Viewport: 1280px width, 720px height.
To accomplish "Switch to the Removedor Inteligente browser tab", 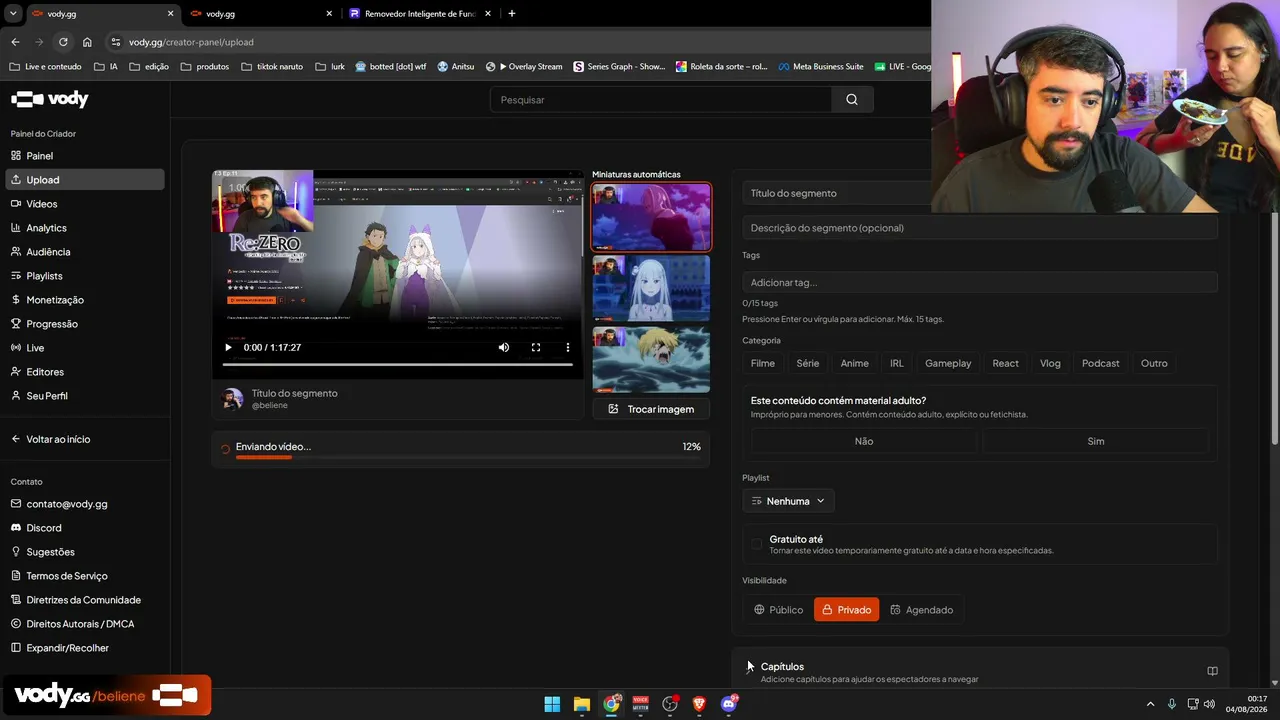I will [420, 14].
